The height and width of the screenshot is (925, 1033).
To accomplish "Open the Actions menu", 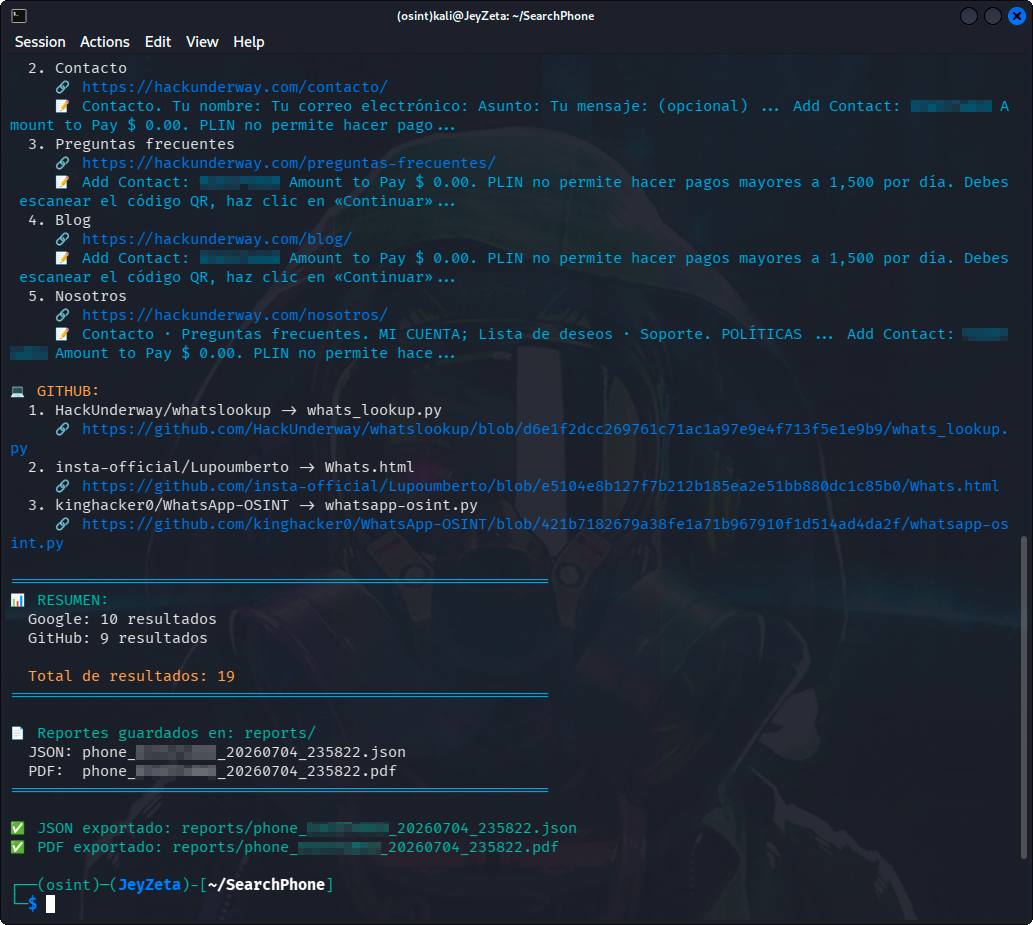I will (x=105, y=42).
